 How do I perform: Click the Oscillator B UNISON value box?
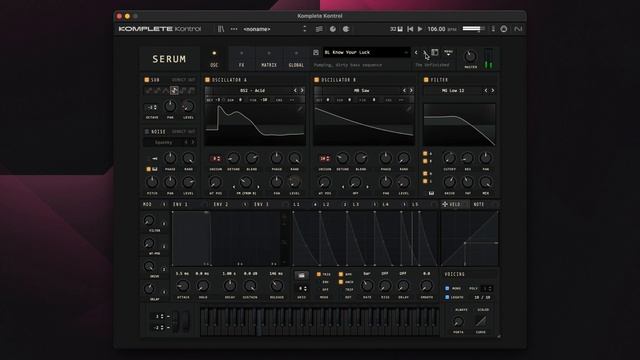point(325,158)
